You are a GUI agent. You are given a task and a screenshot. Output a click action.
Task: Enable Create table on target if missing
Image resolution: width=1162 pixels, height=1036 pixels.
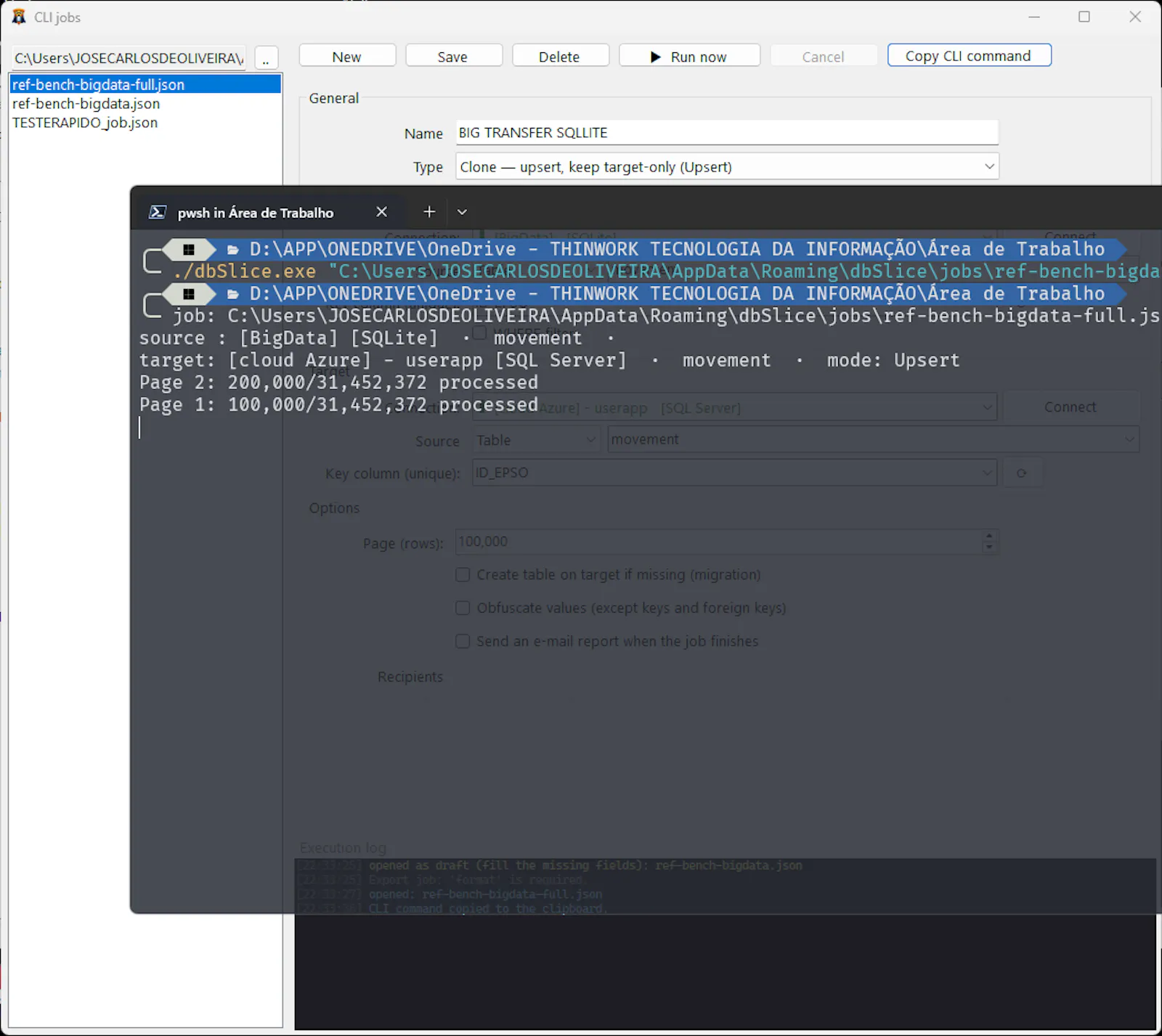click(x=463, y=575)
